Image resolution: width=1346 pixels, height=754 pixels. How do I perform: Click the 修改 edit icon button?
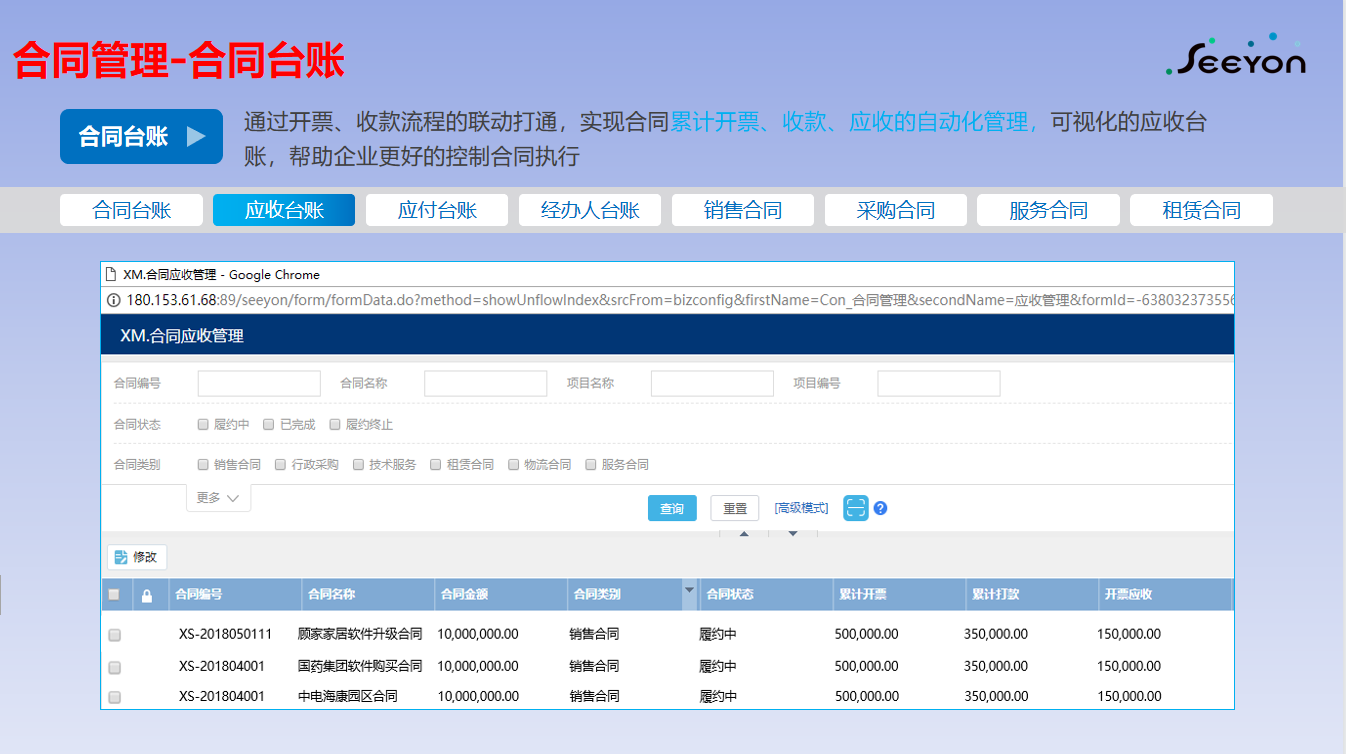point(137,557)
